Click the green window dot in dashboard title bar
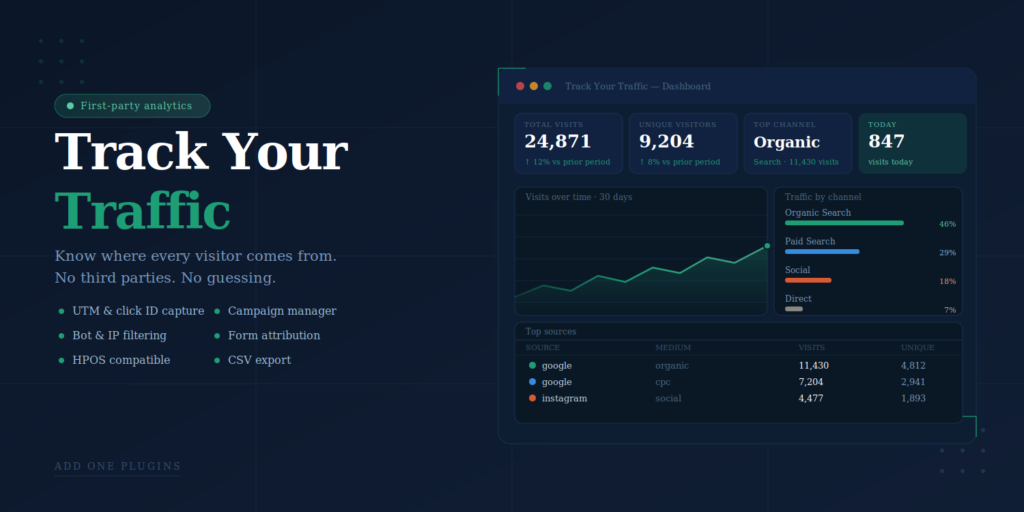This screenshot has width=1024, height=512. pos(547,86)
